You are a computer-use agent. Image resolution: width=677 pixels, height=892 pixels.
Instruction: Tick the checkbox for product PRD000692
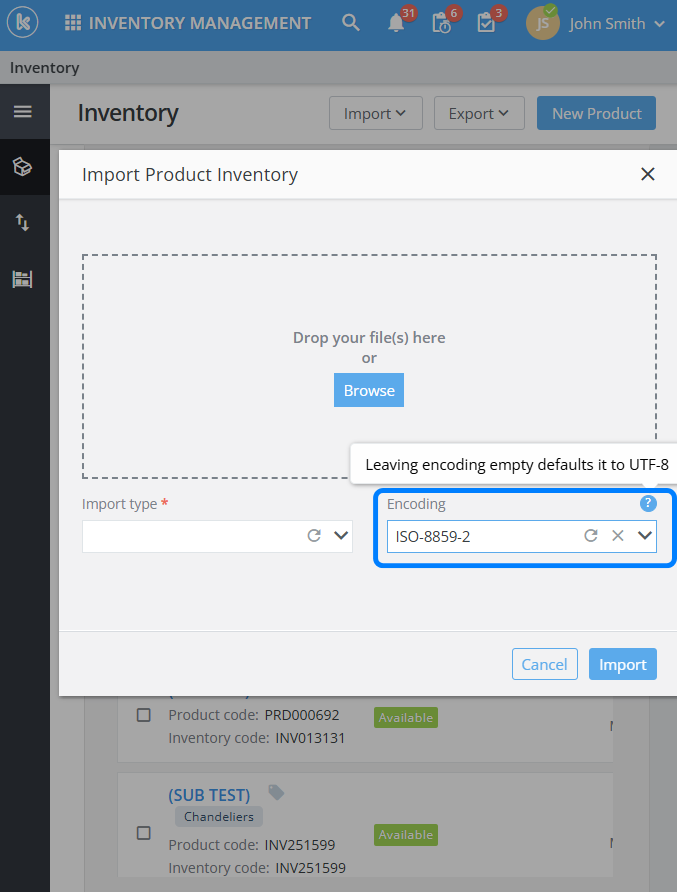(x=144, y=715)
